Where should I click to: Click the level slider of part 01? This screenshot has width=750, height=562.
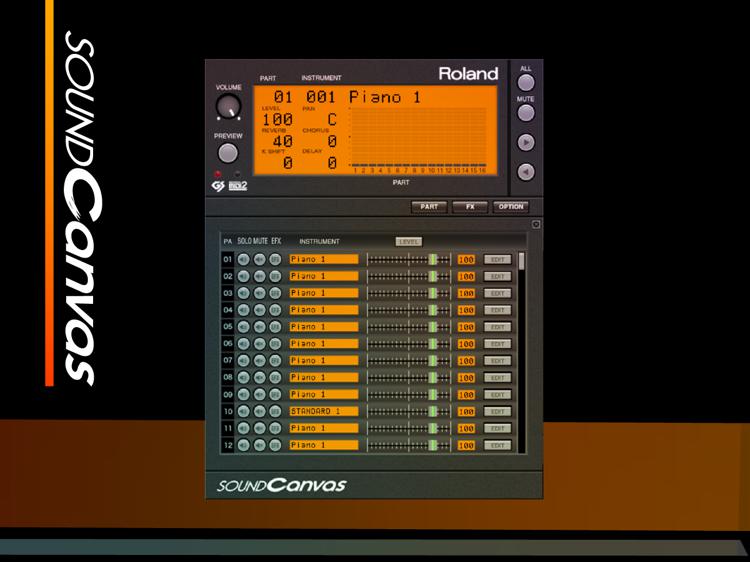409,259
